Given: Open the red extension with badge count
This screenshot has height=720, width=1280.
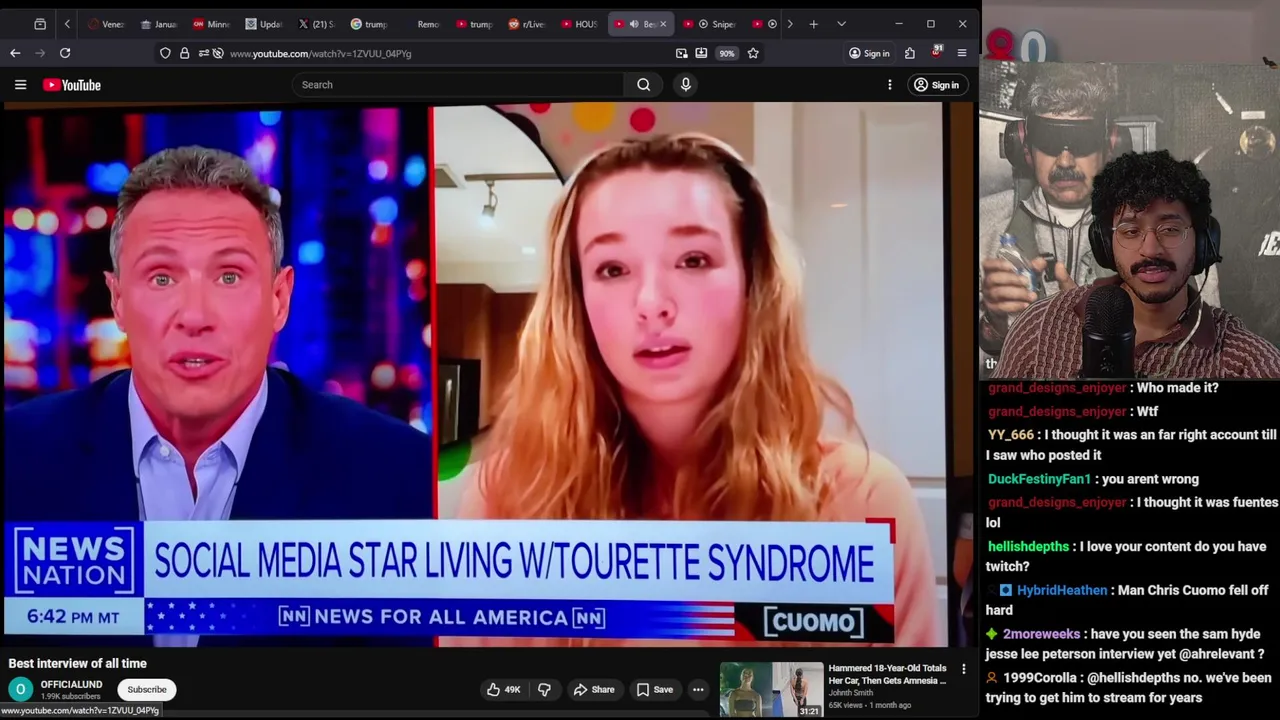Looking at the screenshot, I should pyautogui.click(x=936, y=52).
